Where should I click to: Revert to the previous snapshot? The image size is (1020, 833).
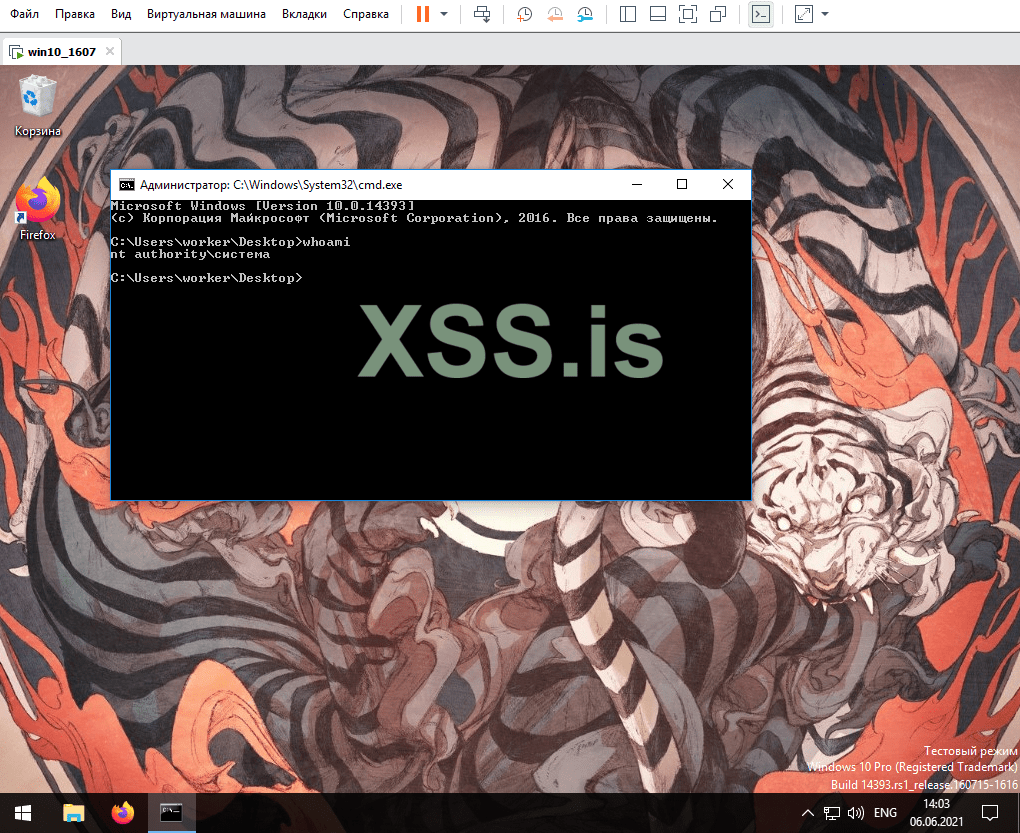pos(555,14)
